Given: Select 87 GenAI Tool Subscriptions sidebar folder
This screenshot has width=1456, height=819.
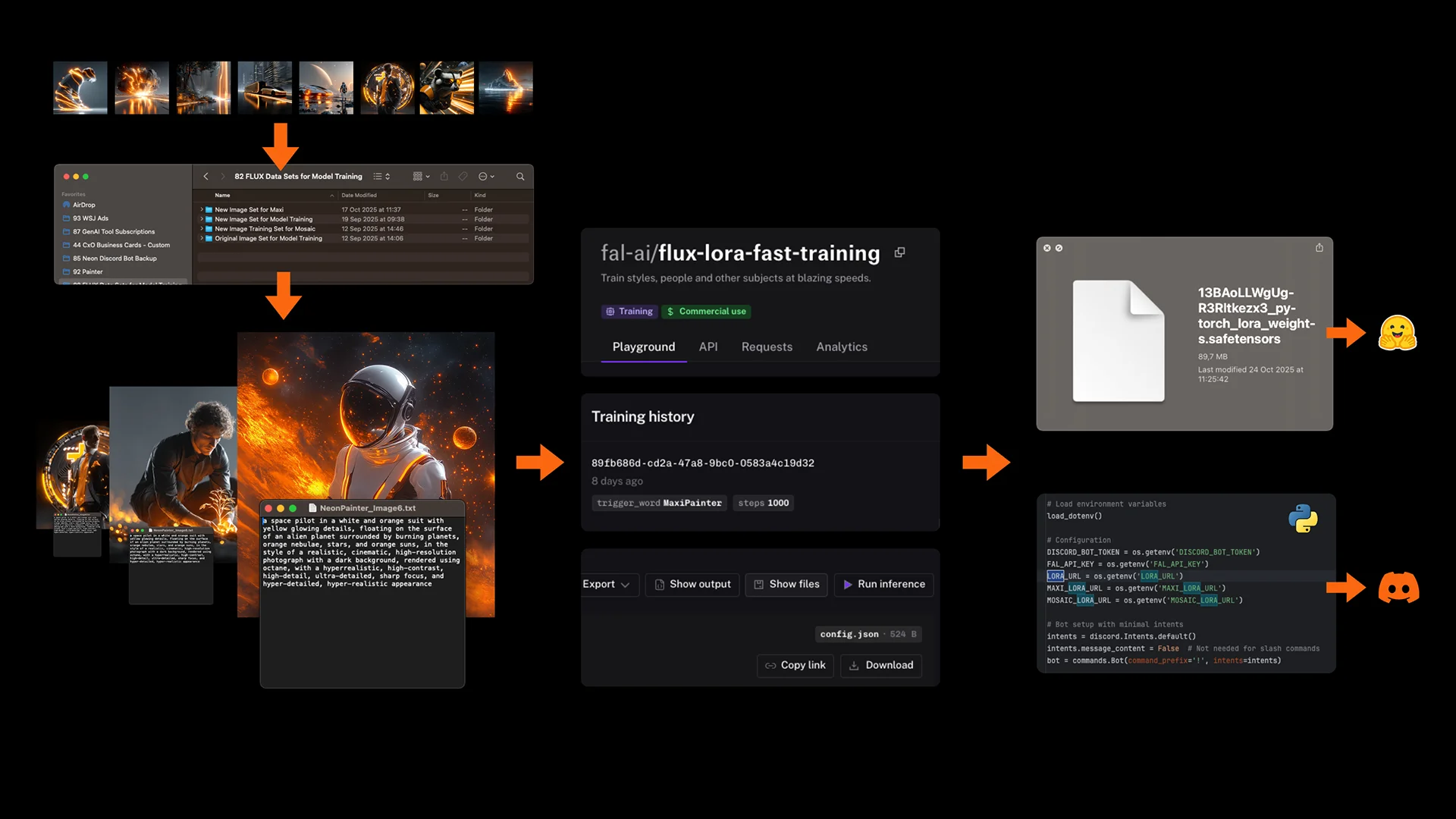Looking at the screenshot, I should pos(113,232).
